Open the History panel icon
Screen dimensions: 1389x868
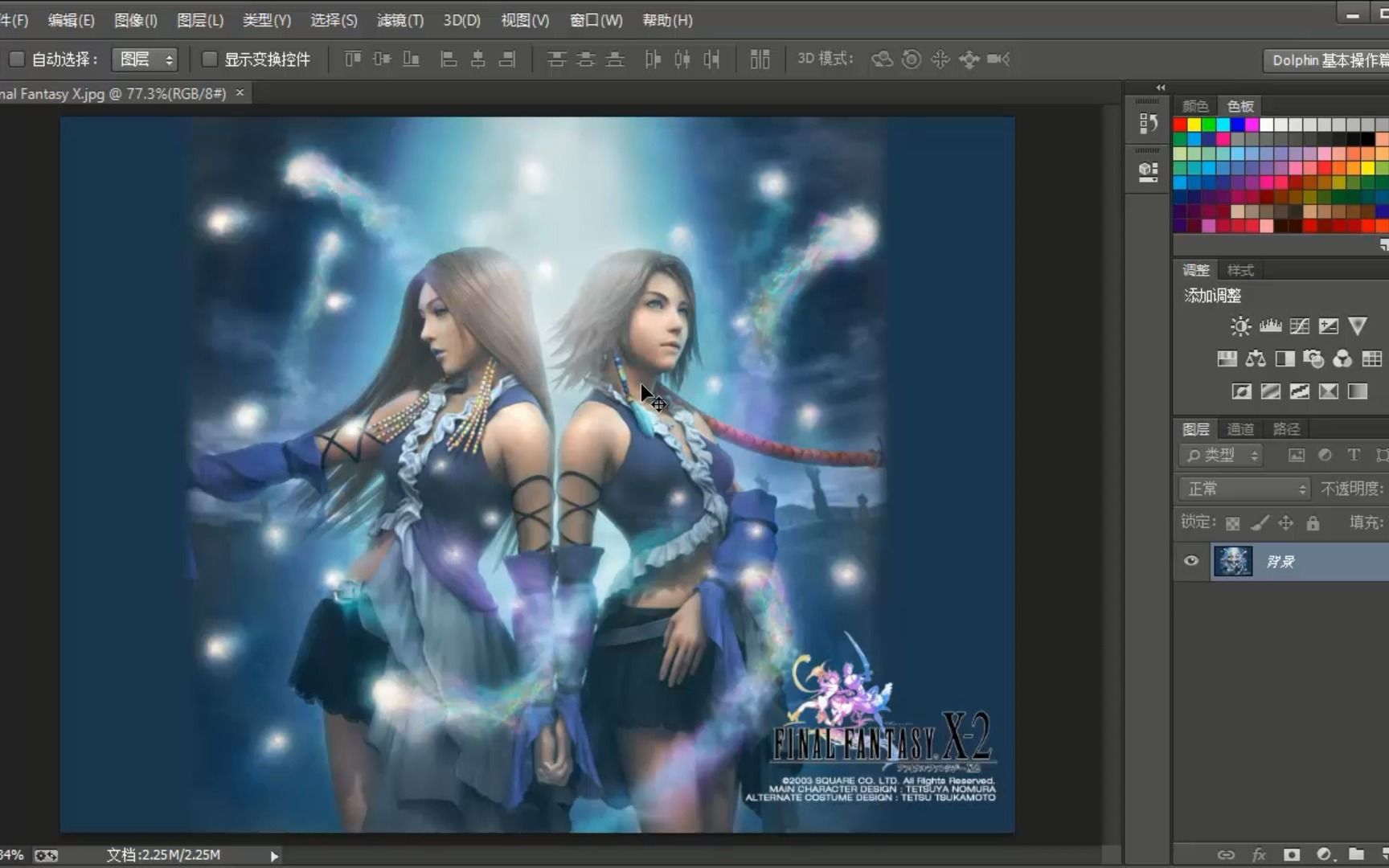point(1149,123)
